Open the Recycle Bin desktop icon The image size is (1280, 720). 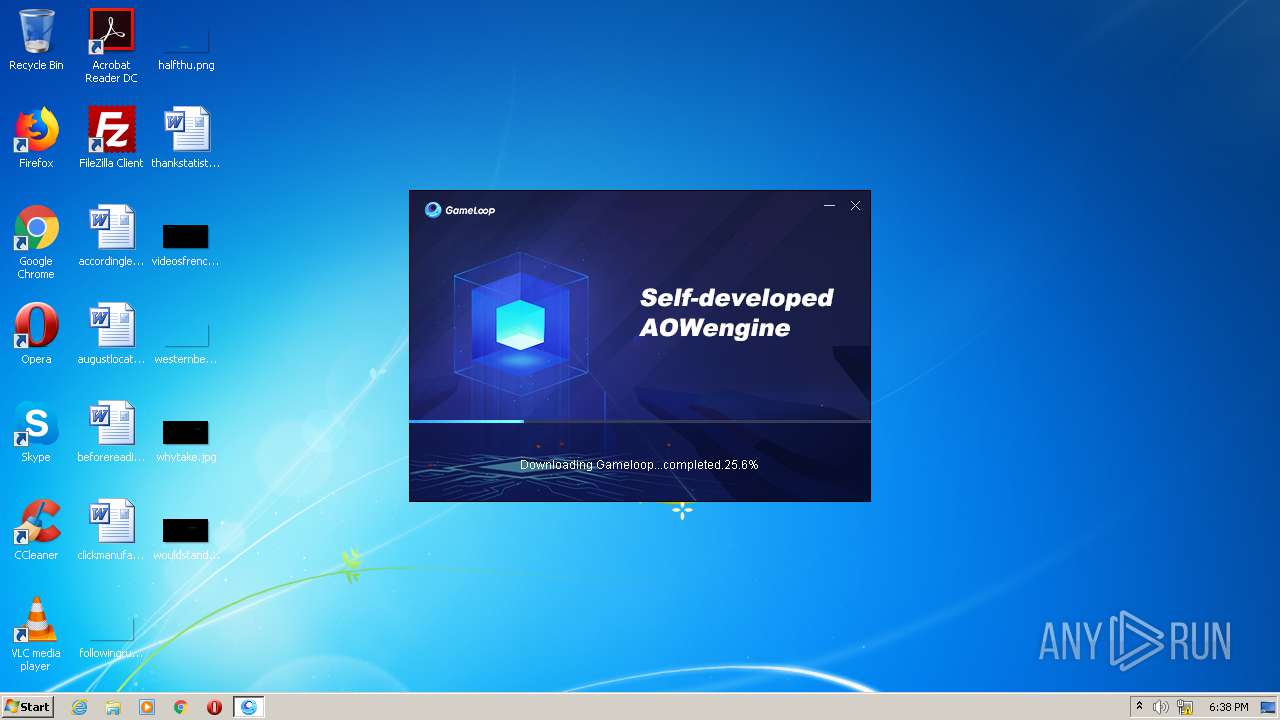(x=36, y=41)
